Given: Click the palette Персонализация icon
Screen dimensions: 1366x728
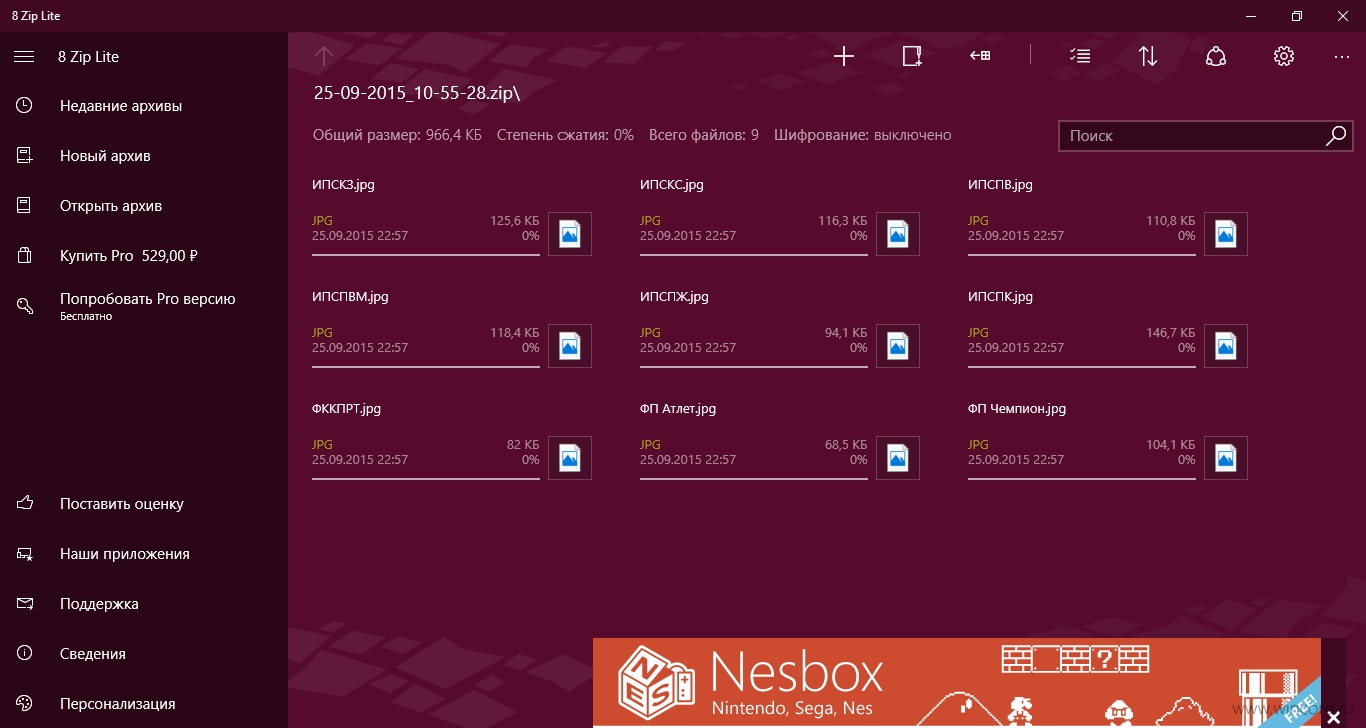Looking at the screenshot, I should (x=24, y=704).
